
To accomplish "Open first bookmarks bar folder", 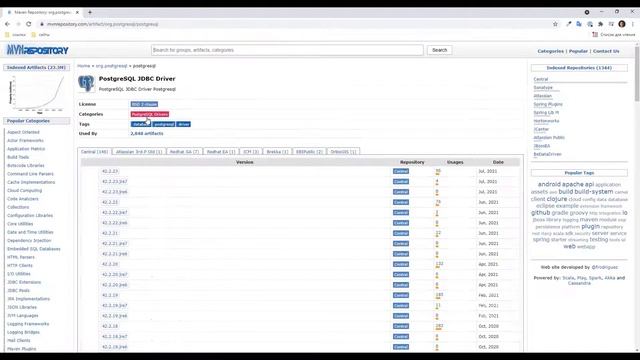I will click(x=16, y=35).
